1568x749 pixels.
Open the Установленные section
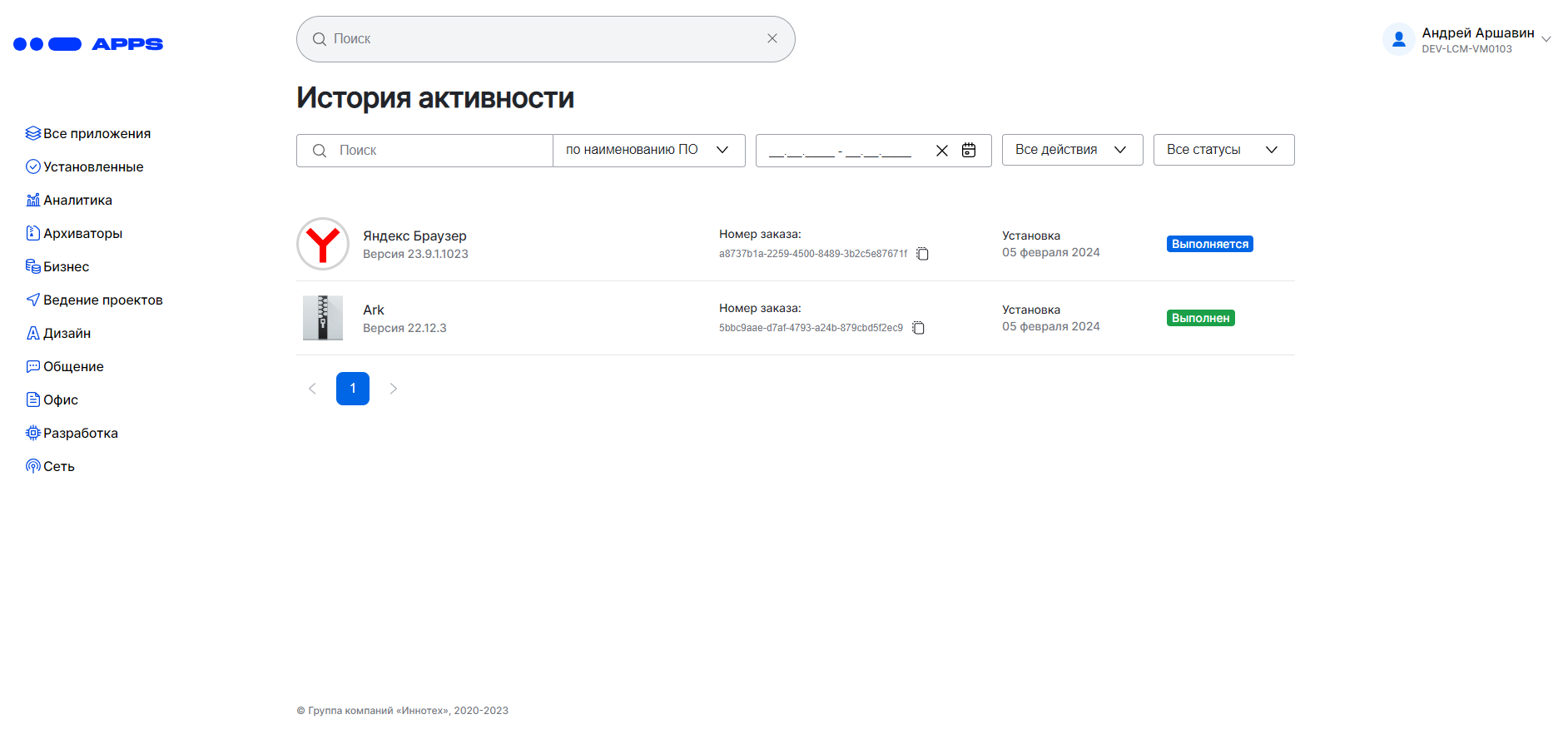92,166
